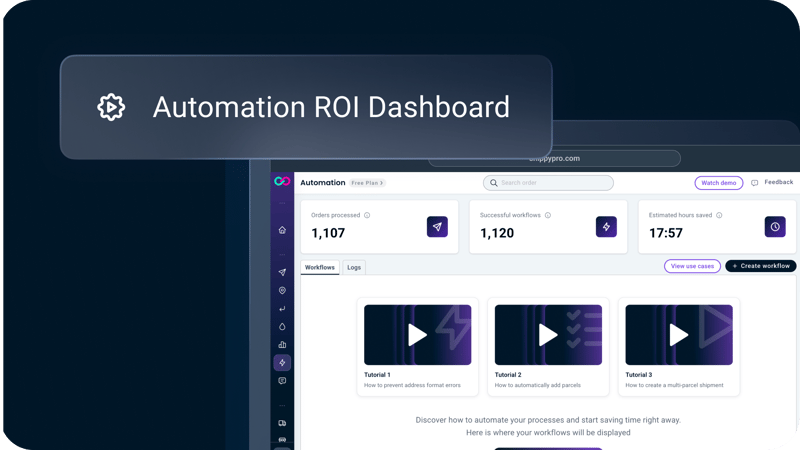Click 'How to prevent address format errors' text
The height and width of the screenshot is (450, 800).
coord(412,385)
